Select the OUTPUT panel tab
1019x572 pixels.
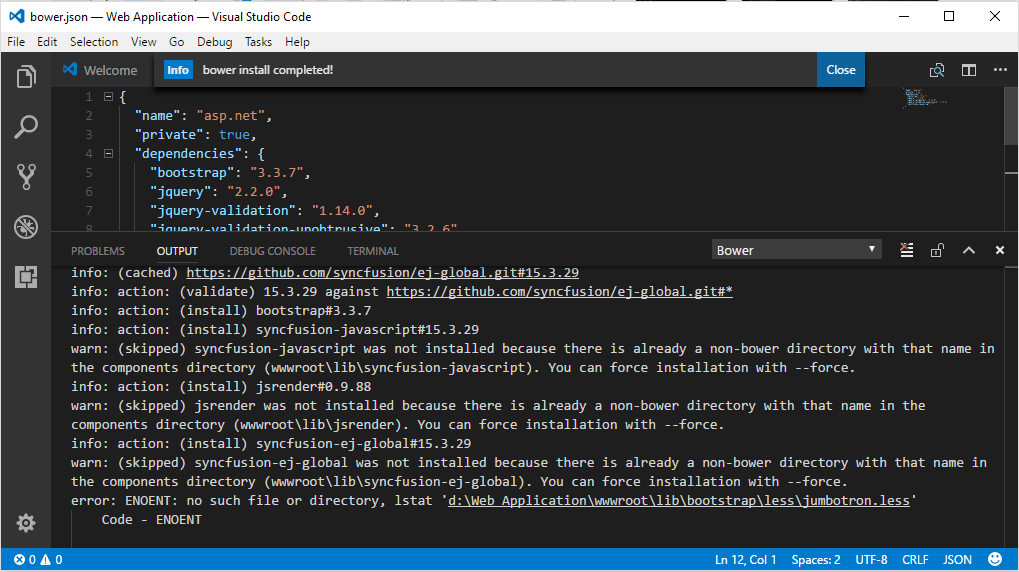177,251
